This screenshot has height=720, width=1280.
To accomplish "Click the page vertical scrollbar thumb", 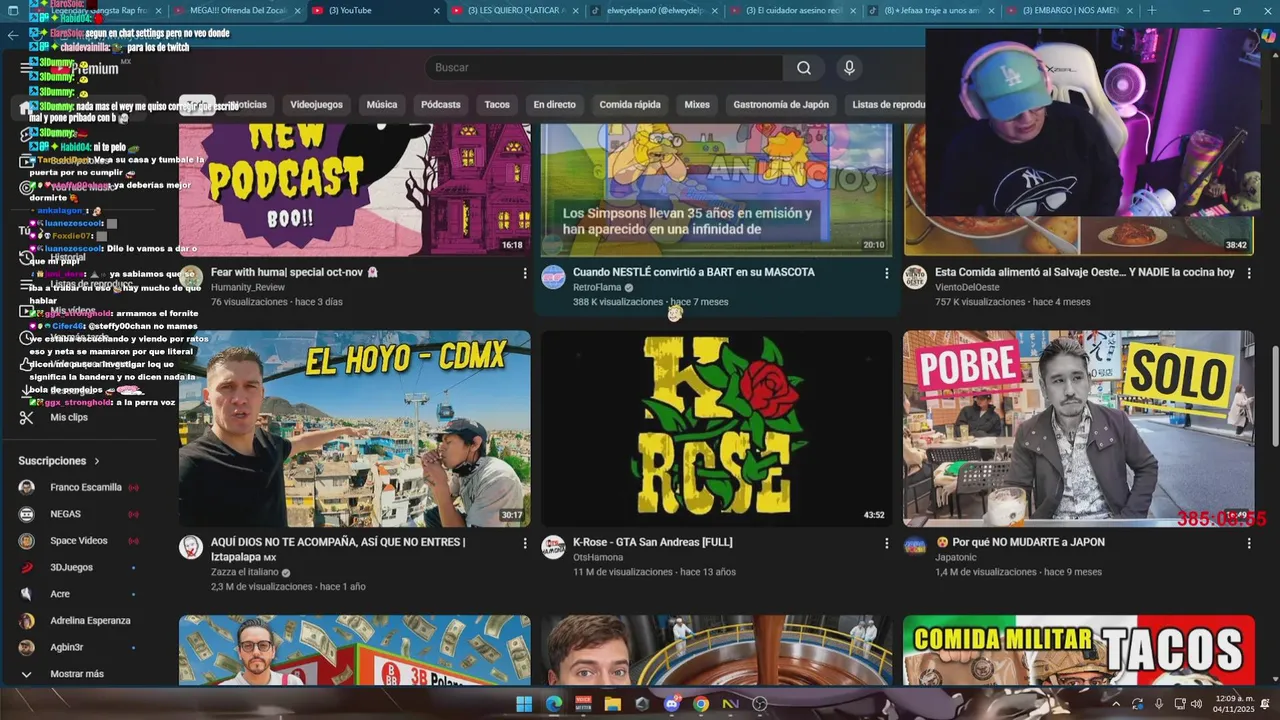I will 1275,396.
